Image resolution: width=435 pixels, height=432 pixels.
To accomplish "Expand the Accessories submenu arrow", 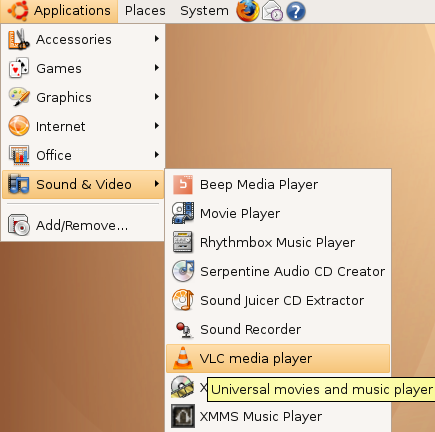I will coord(157,39).
